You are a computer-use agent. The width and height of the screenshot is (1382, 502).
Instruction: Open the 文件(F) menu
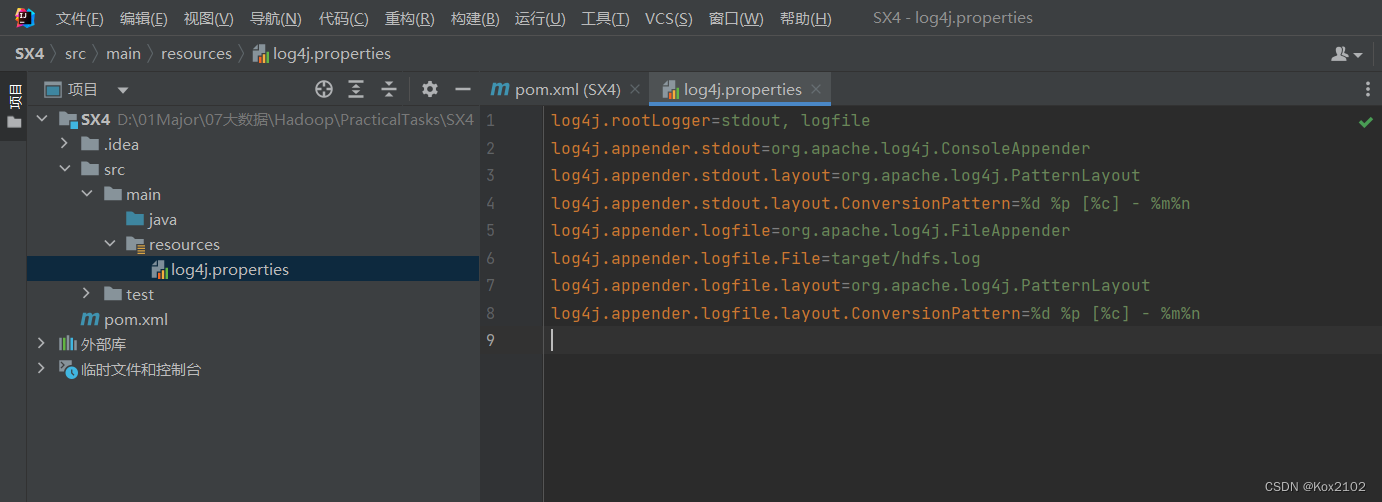point(79,19)
